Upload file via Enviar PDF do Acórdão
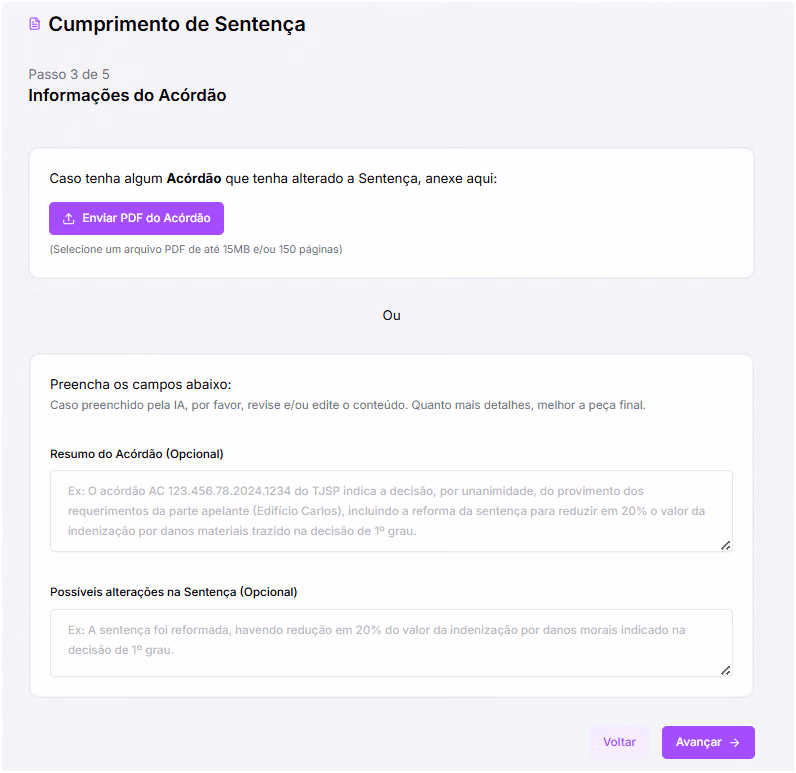 point(136,218)
